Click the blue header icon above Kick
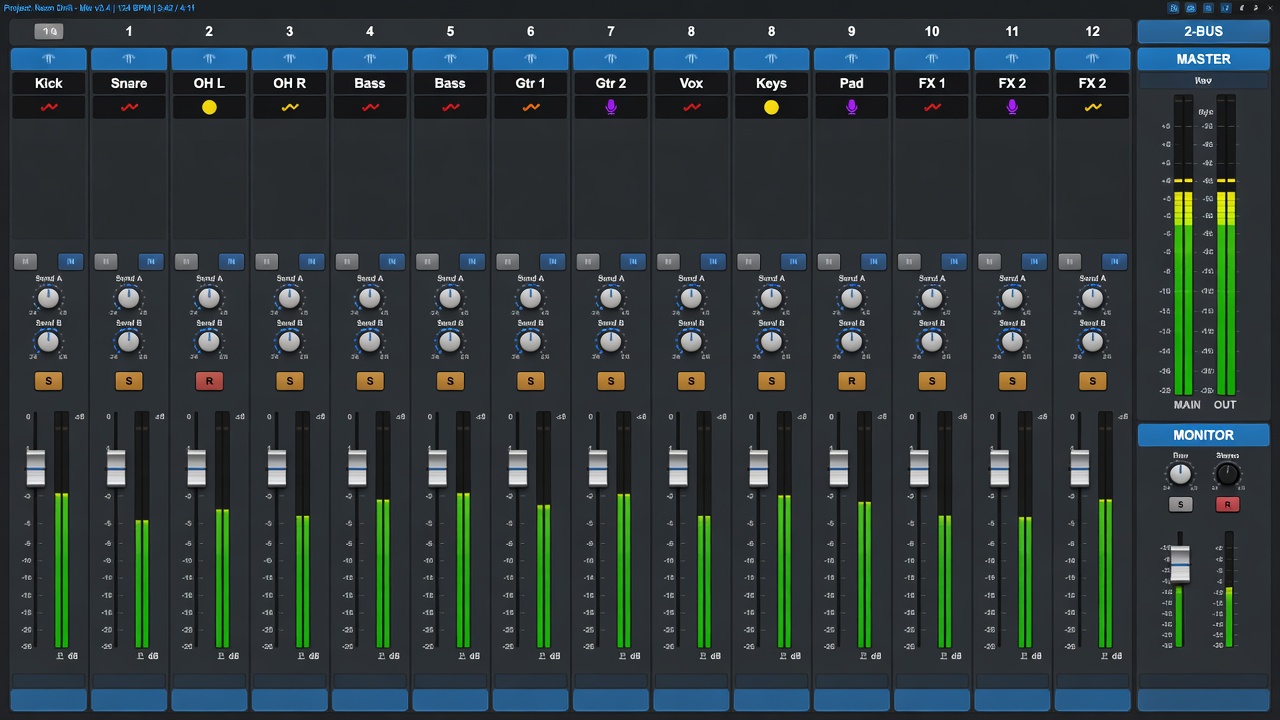Image resolution: width=1280 pixels, height=720 pixels. coord(48,59)
